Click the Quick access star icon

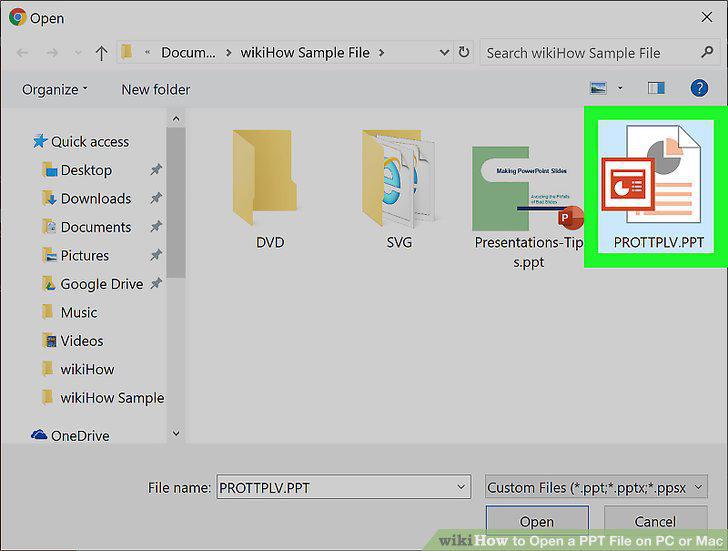40,141
